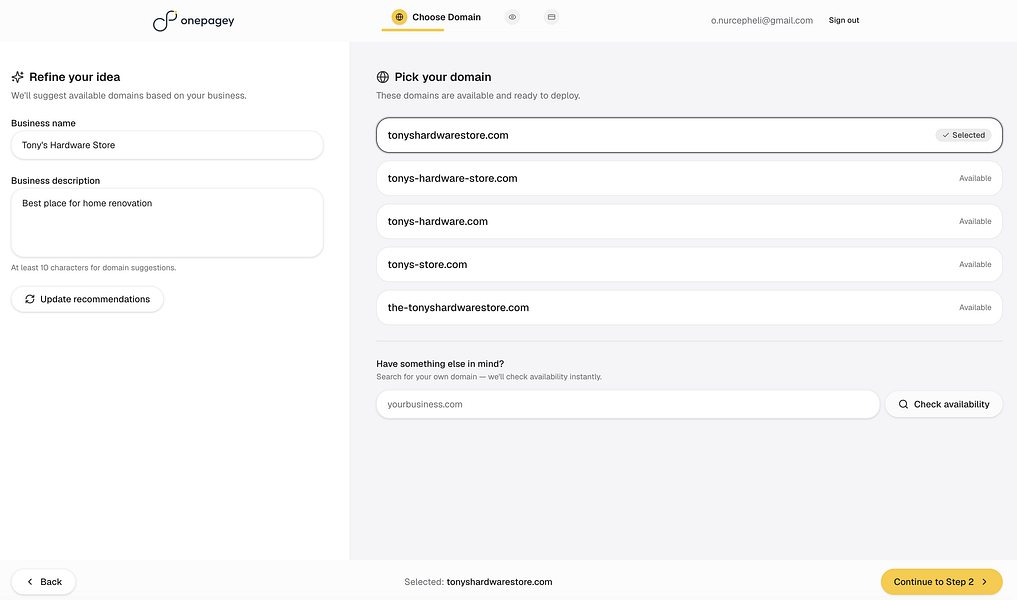Viewport: 1017px width, 600px height.
Task: Go to the preview step eye icon
Action: click(512, 17)
